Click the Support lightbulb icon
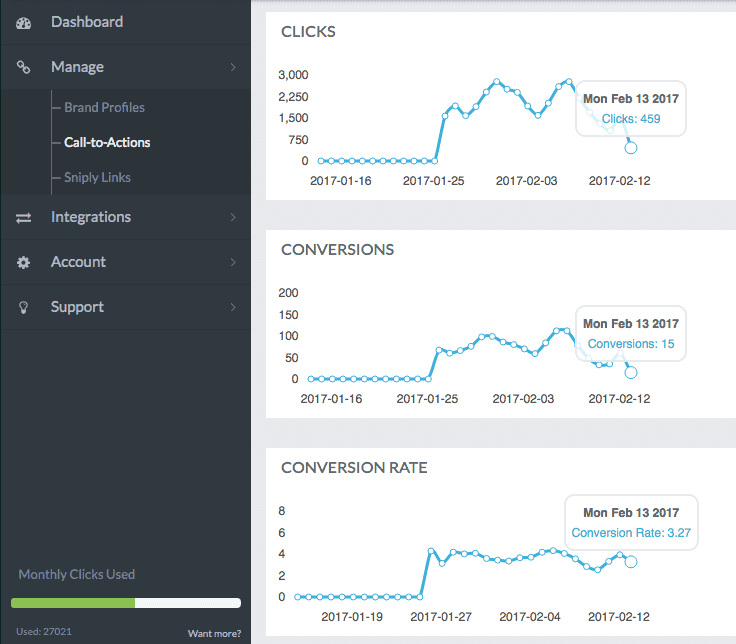 [x=24, y=307]
